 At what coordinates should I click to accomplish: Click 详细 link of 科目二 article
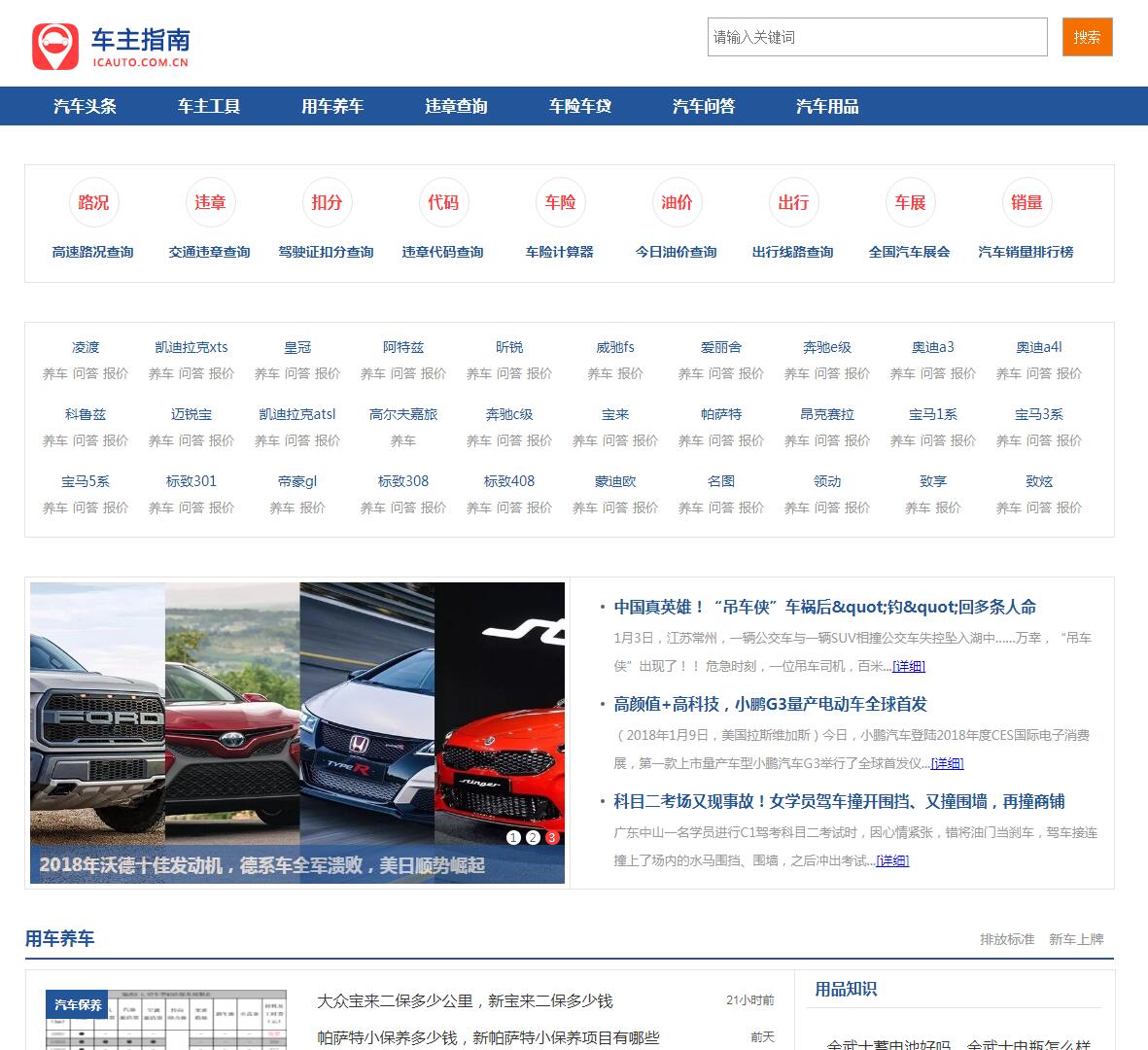coord(892,861)
